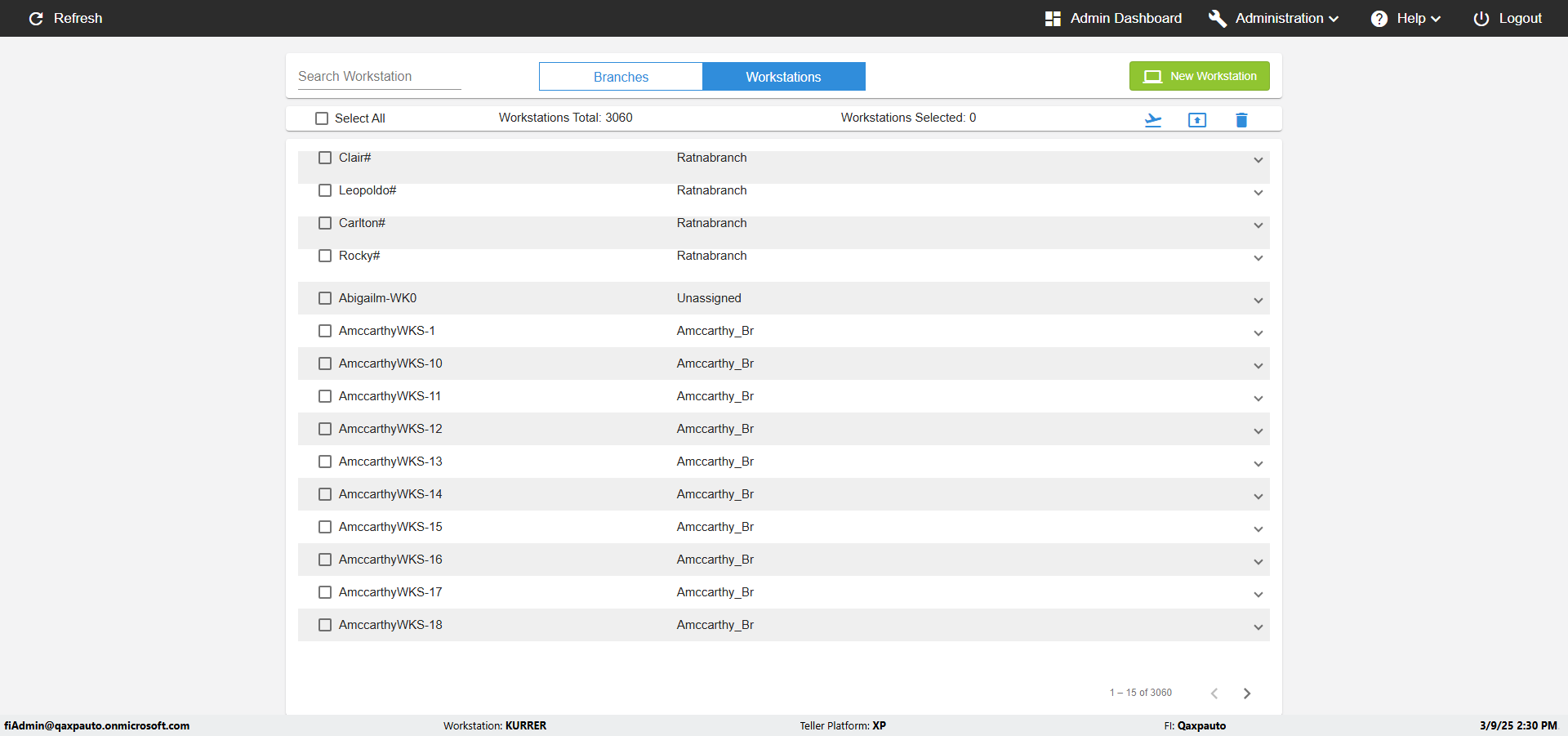The image size is (1568, 736).
Task: Click the Ratnabranch cell in Carlton# row
Action: coord(711,223)
